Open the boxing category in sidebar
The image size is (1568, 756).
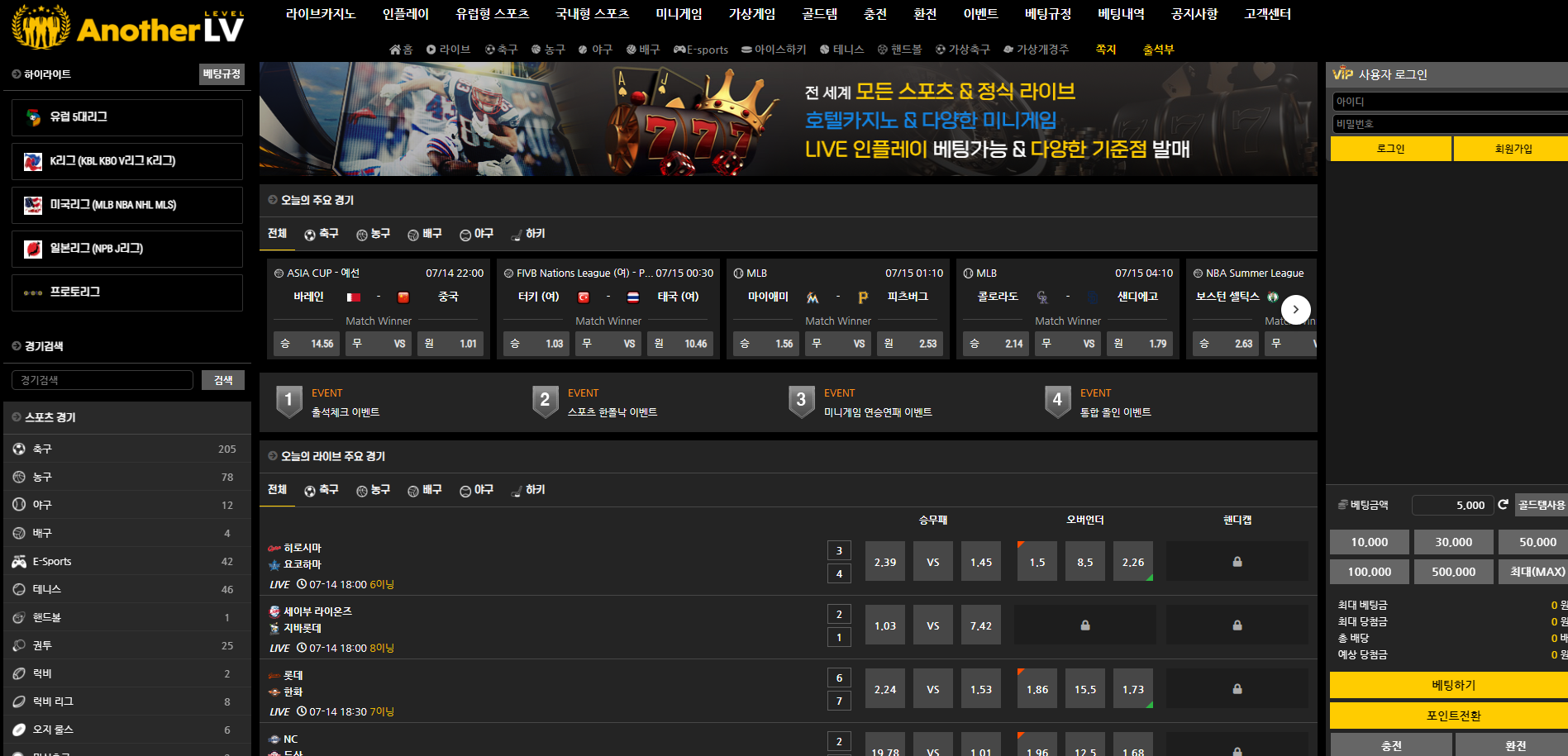[x=127, y=645]
